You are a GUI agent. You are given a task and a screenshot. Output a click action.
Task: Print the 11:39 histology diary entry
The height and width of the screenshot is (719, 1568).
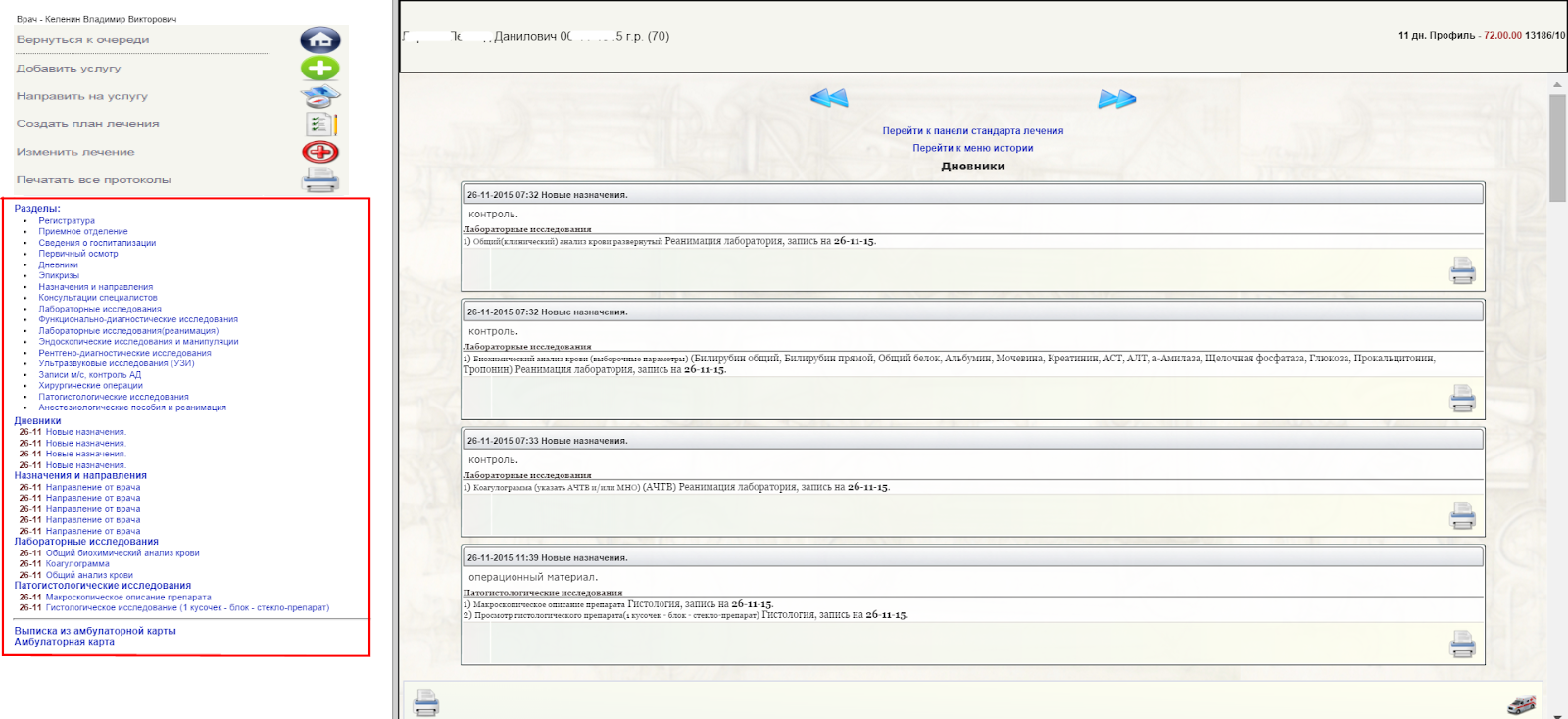click(x=1462, y=644)
